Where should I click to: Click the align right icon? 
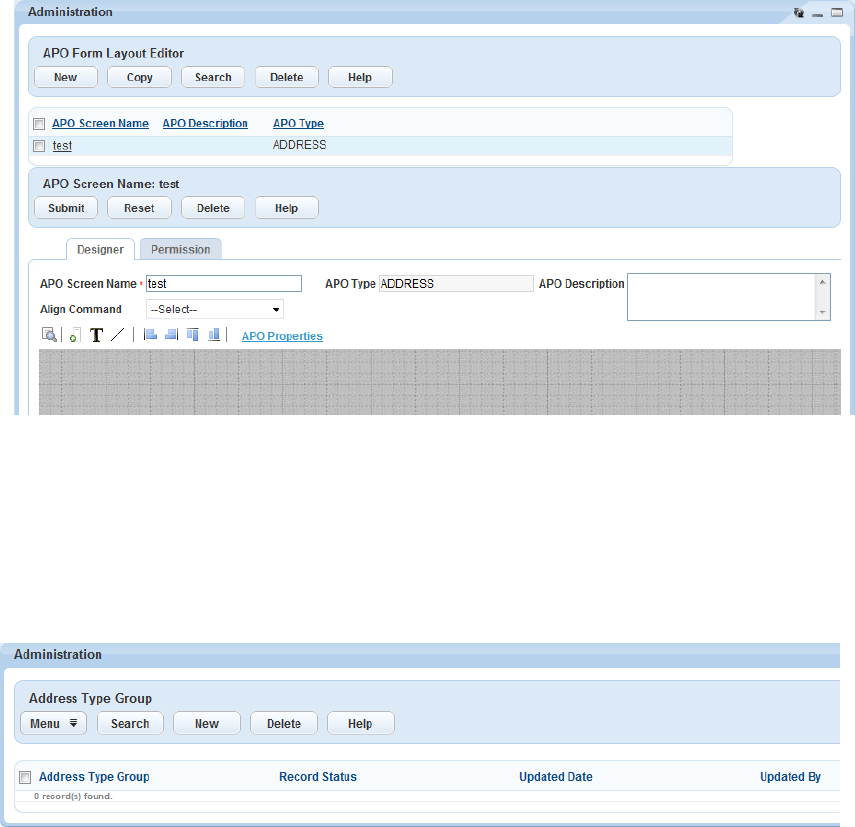coord(171,335)
